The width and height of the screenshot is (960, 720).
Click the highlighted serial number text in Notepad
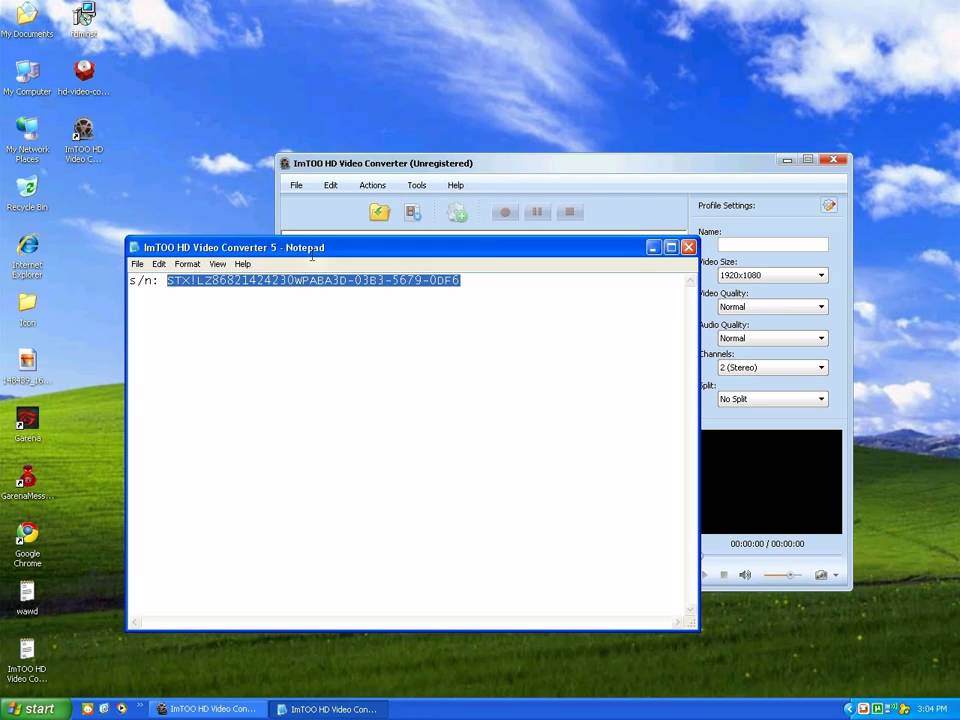point(313,280)
